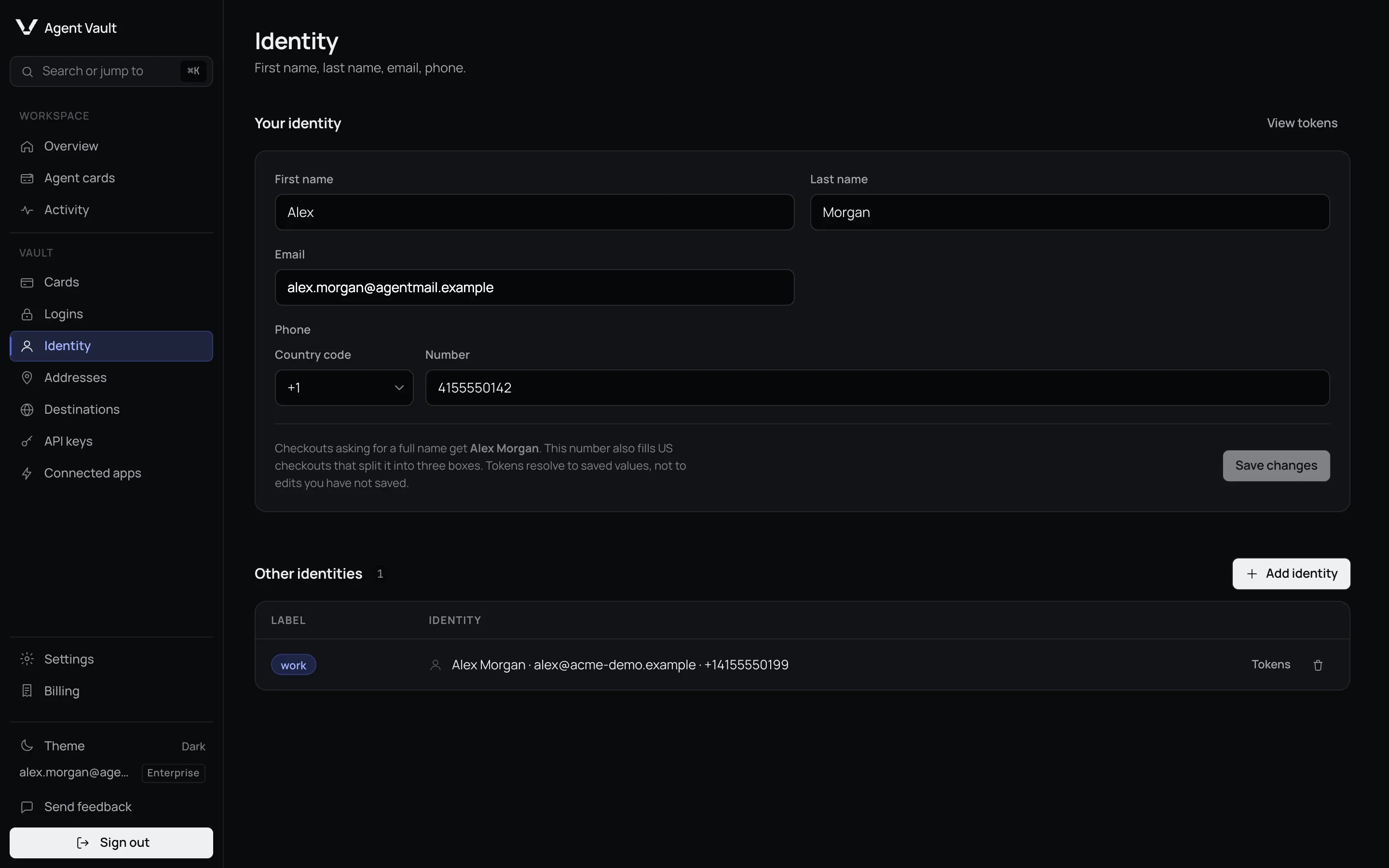Click the Addresses pin icon

click(27, 378)
